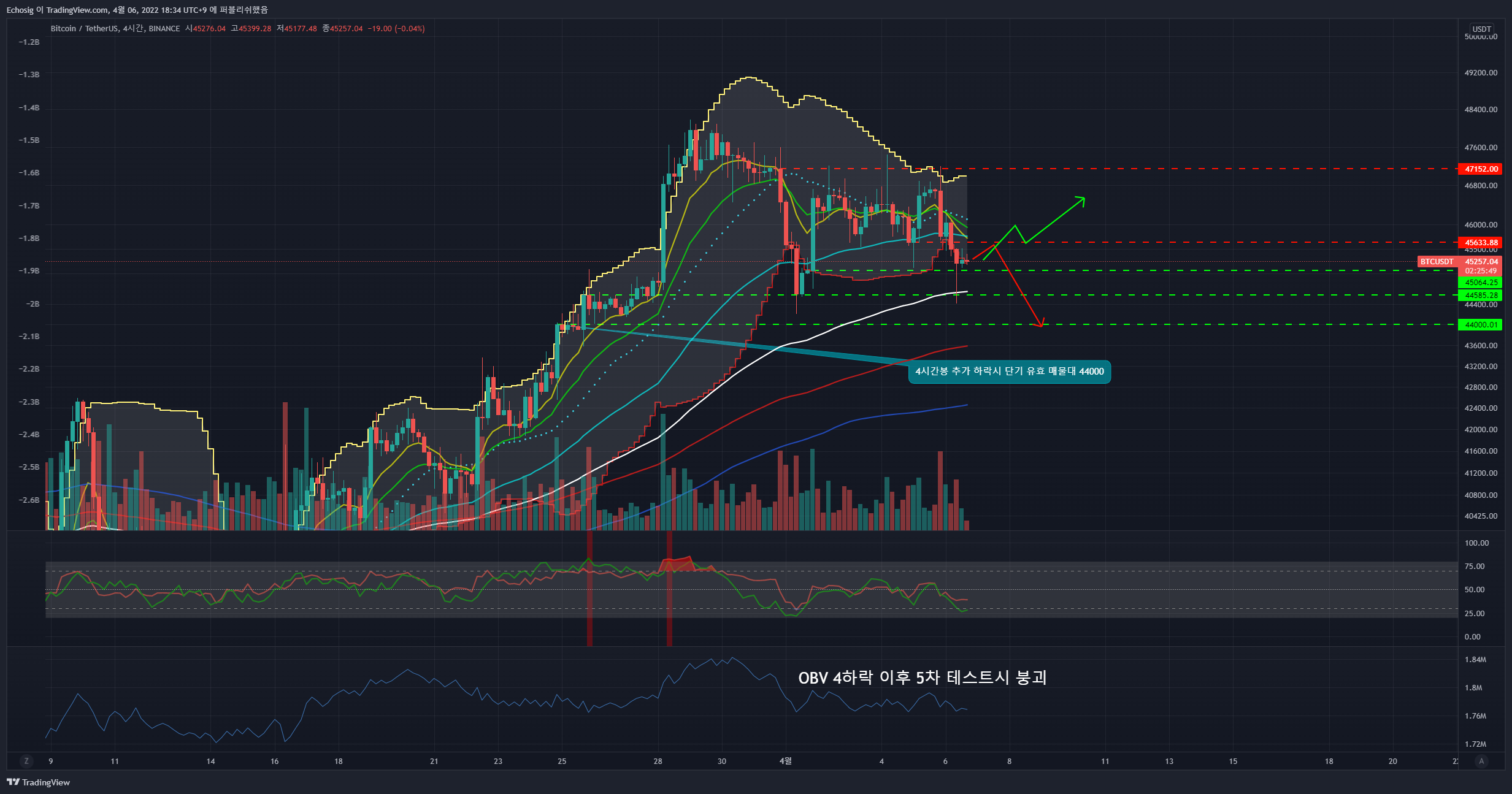
Task: Select the red 47152.00 price label
Action: click(x=1481, y=169)
